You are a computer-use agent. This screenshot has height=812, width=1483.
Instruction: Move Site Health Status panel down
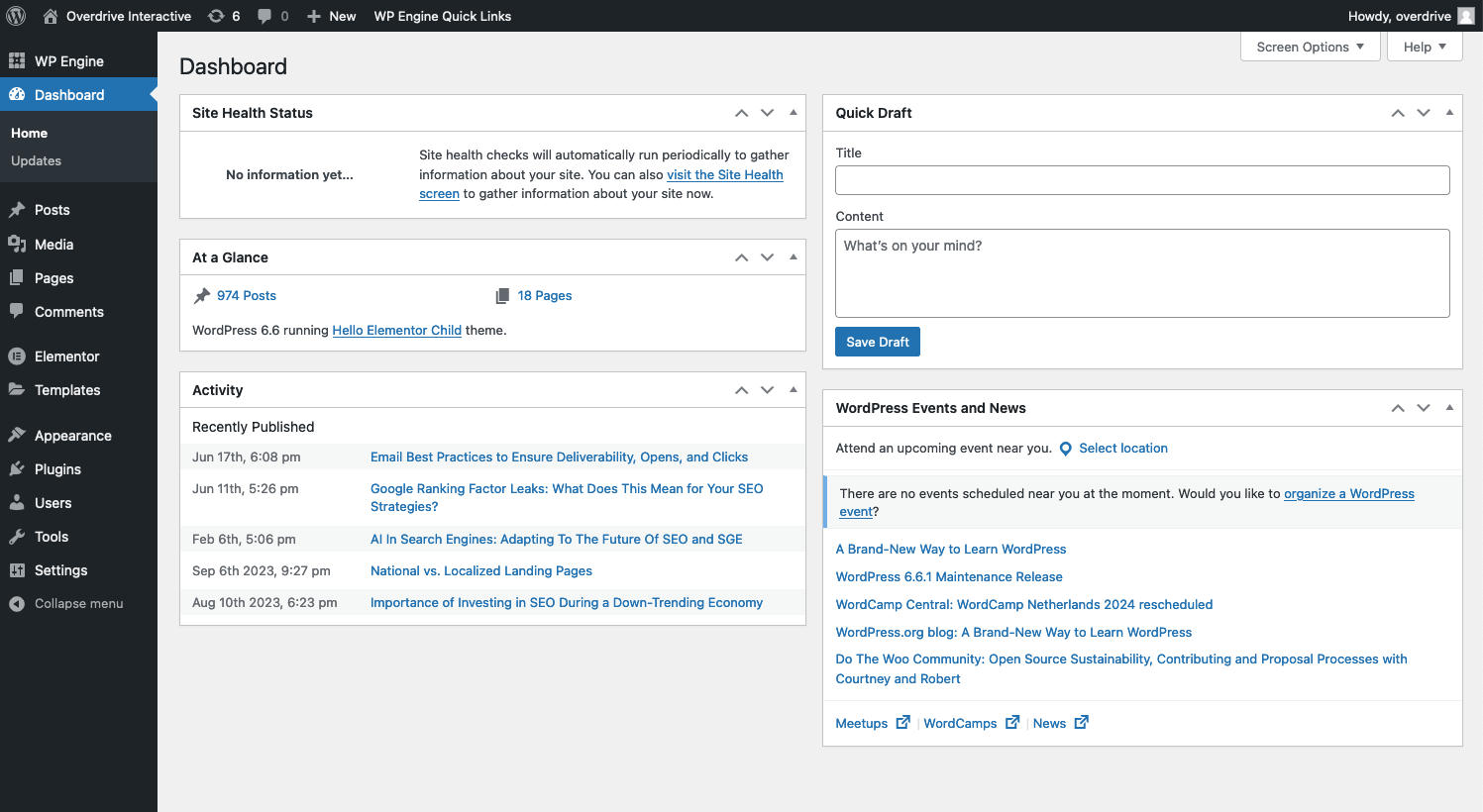[767, 113]
